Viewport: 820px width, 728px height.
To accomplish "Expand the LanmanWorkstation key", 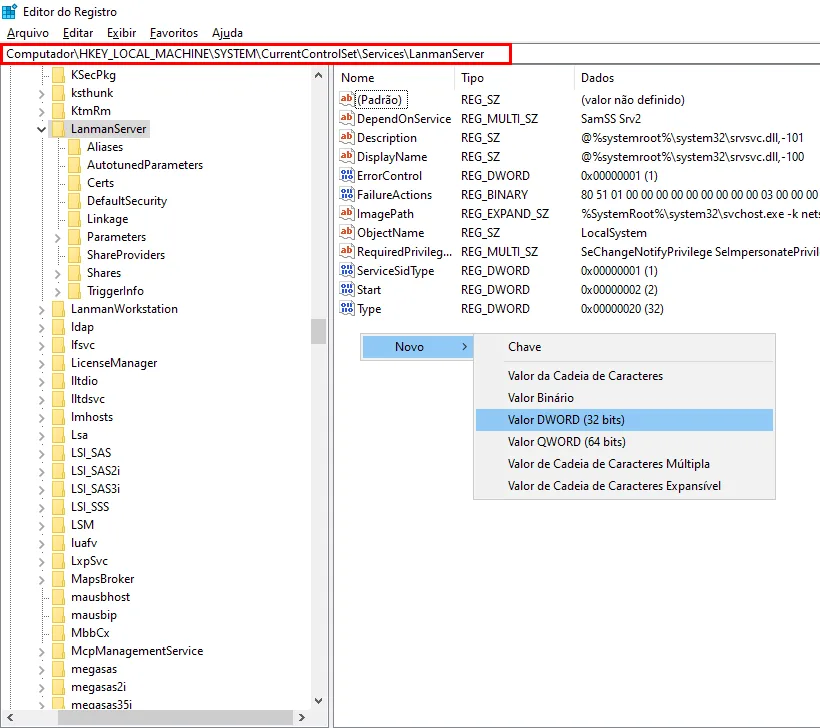I will pyautogui.click(x=41, y=310).
